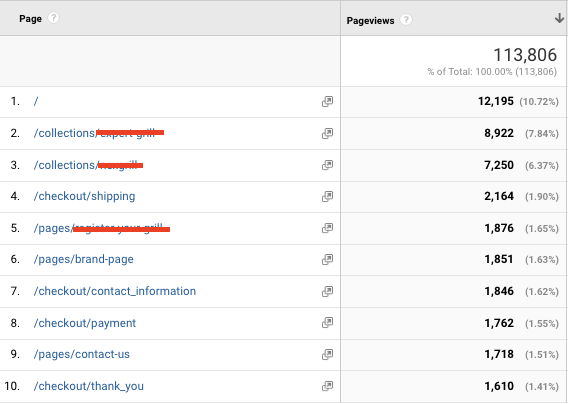
Task: Open external link icon for row 2
Action: tap(327, 133)
